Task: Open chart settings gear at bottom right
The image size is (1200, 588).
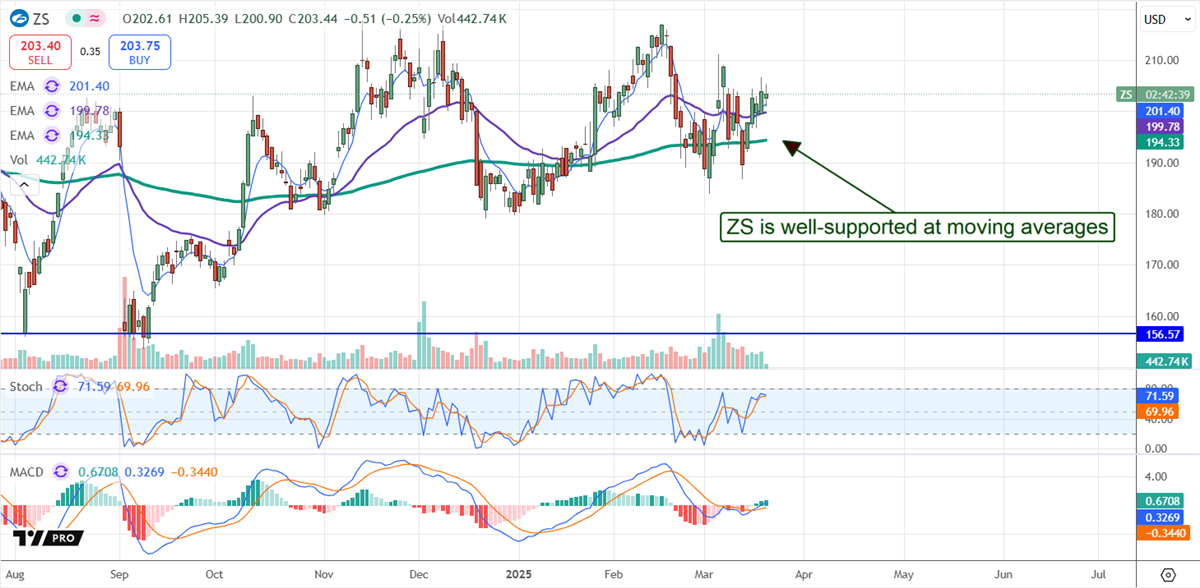Action: click(1166, 575)
